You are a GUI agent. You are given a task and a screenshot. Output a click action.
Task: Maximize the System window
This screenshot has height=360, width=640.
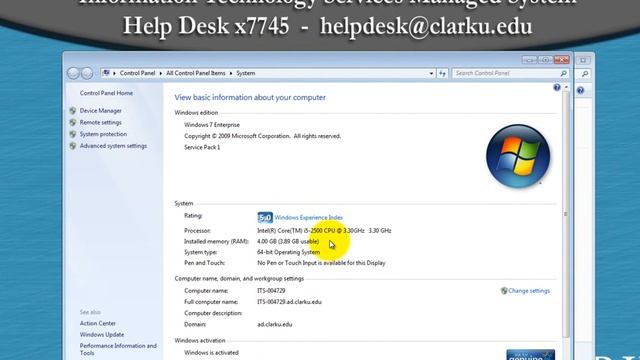(x=545, y=60)
